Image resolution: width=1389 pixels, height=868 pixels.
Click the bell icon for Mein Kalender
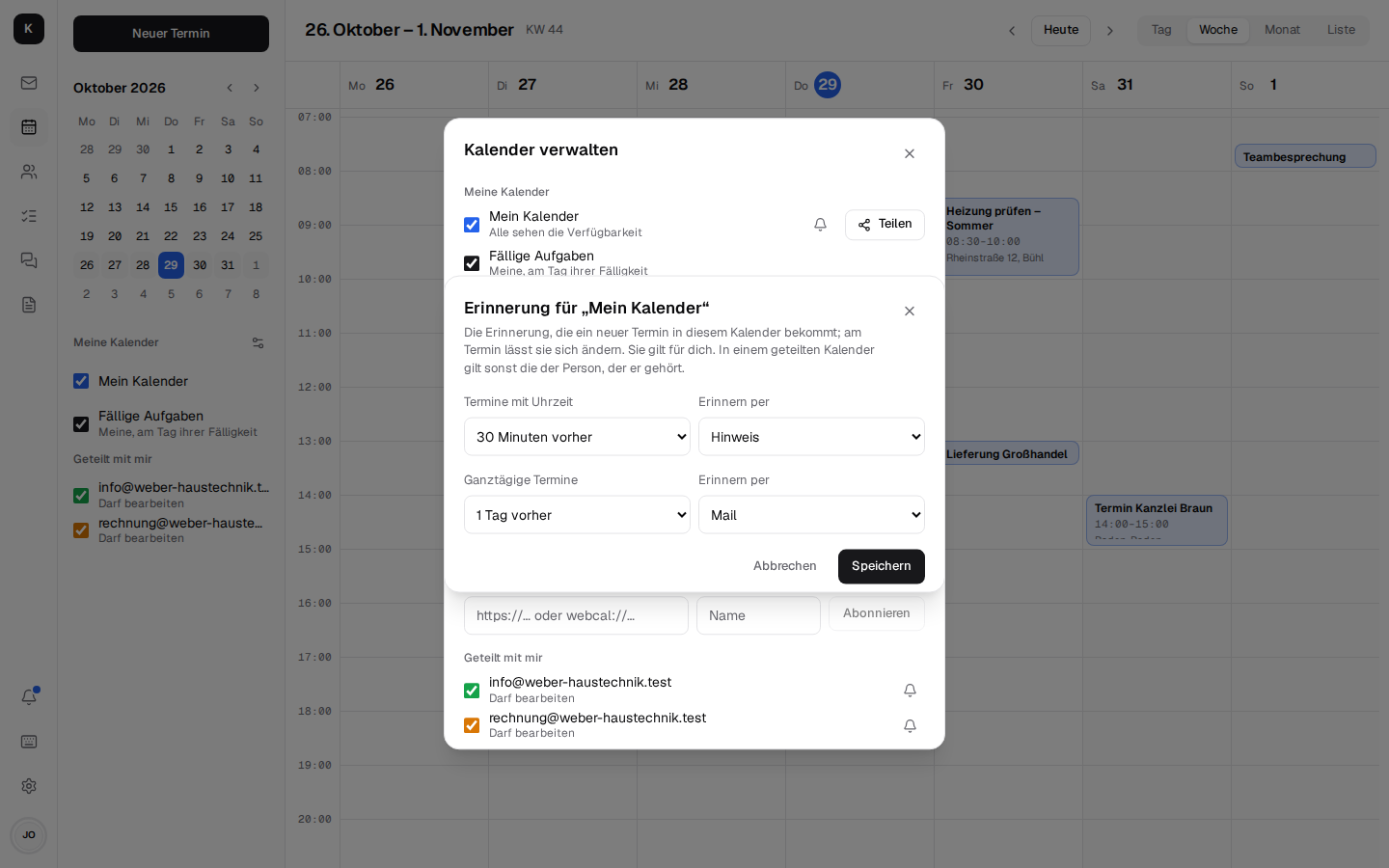point(820,225)
